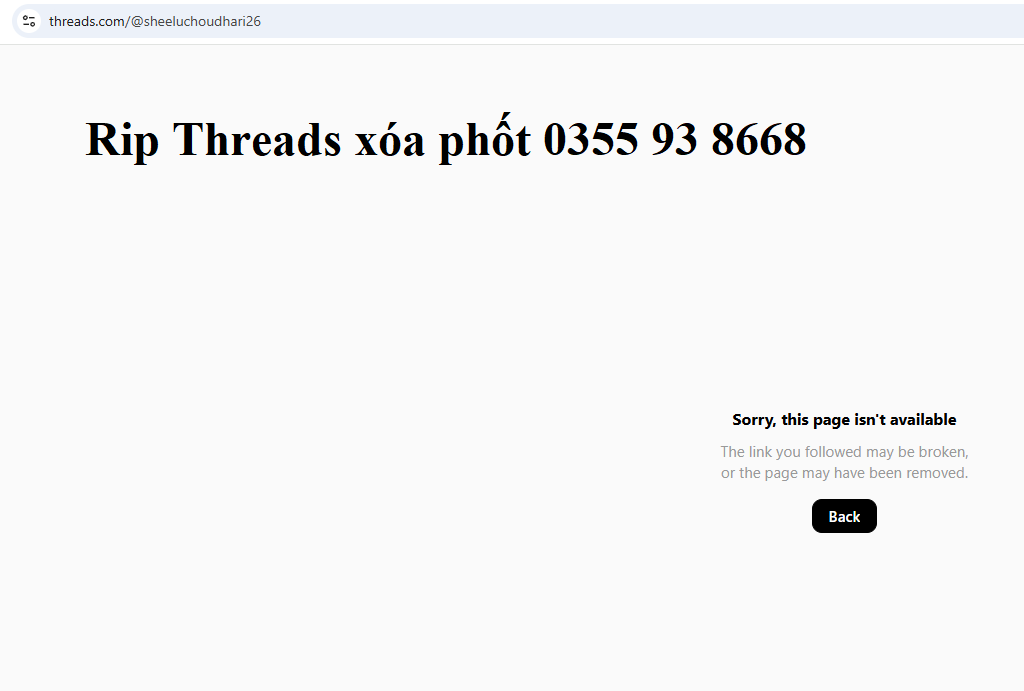Open the site information icon in address bar
The width and height of the screenshot is (1024, 691).
[x=29, y=21]
